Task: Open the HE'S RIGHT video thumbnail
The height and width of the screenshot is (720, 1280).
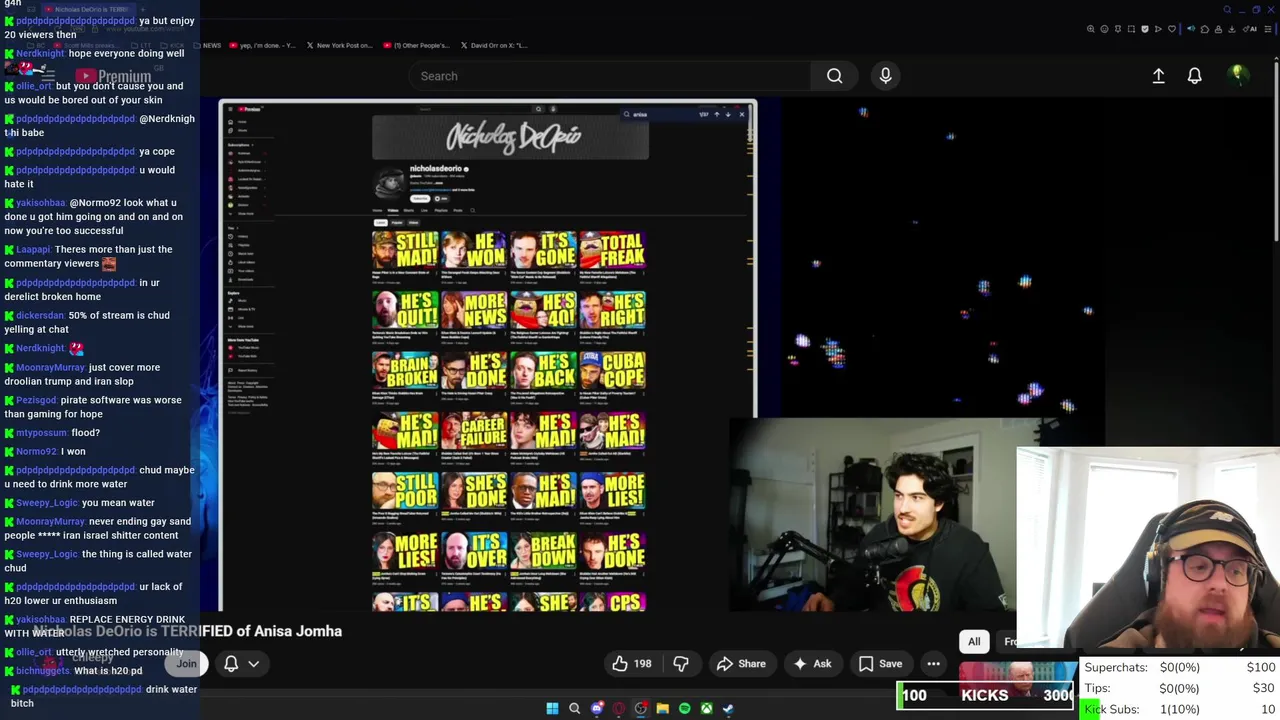Action: coord(612,310)
